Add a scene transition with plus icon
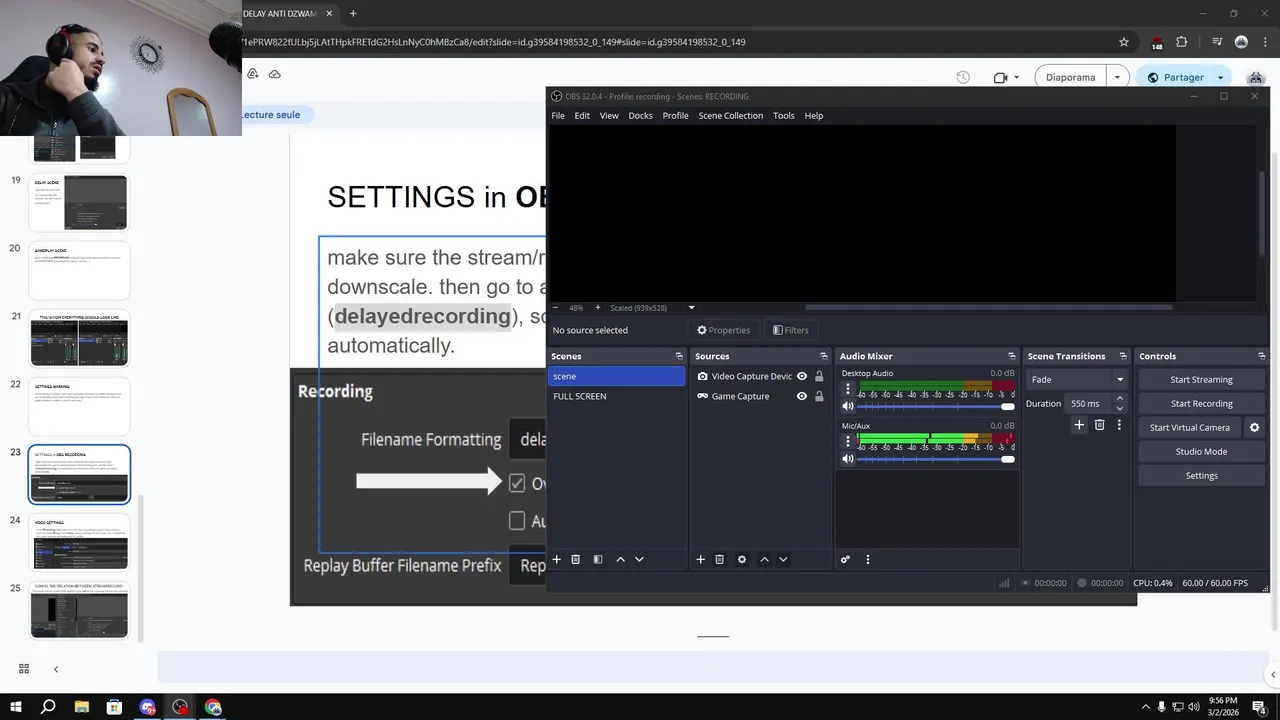The height and width of the screenshot is (720, 1280). [x=1079, y=425]
